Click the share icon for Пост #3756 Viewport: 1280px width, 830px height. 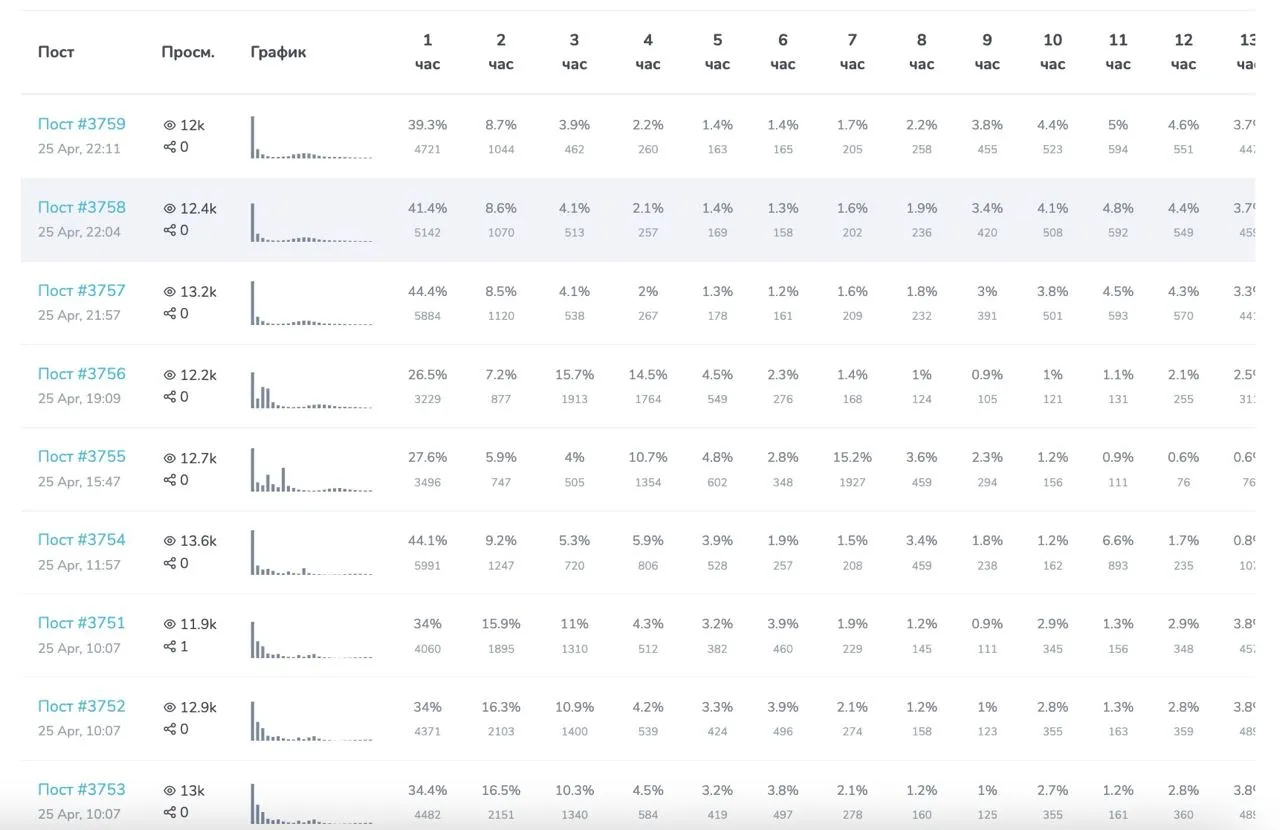[169, 397]
